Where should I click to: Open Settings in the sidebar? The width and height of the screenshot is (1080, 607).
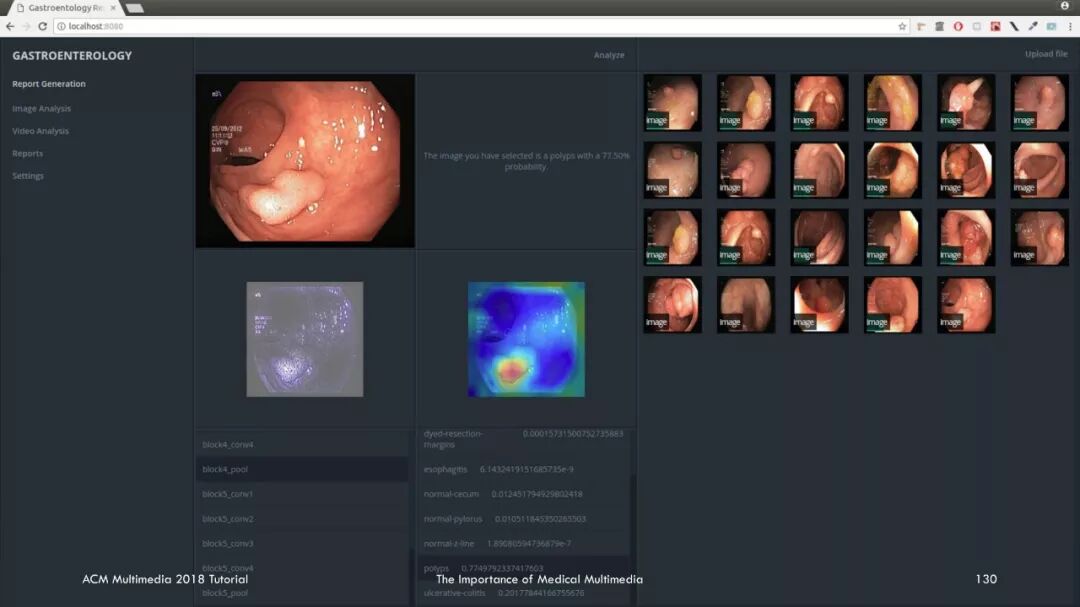[28, 176]
